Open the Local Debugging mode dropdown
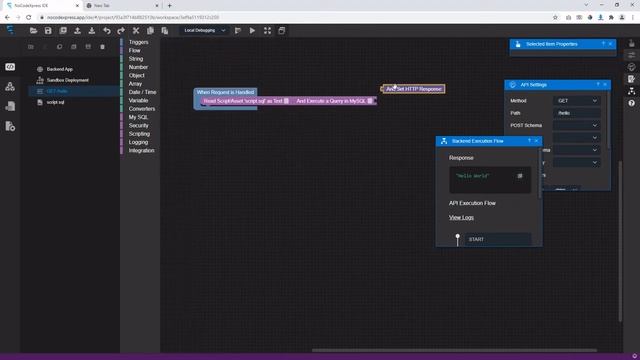This screenshot has width=640, height=360. (x=204, y=31)
